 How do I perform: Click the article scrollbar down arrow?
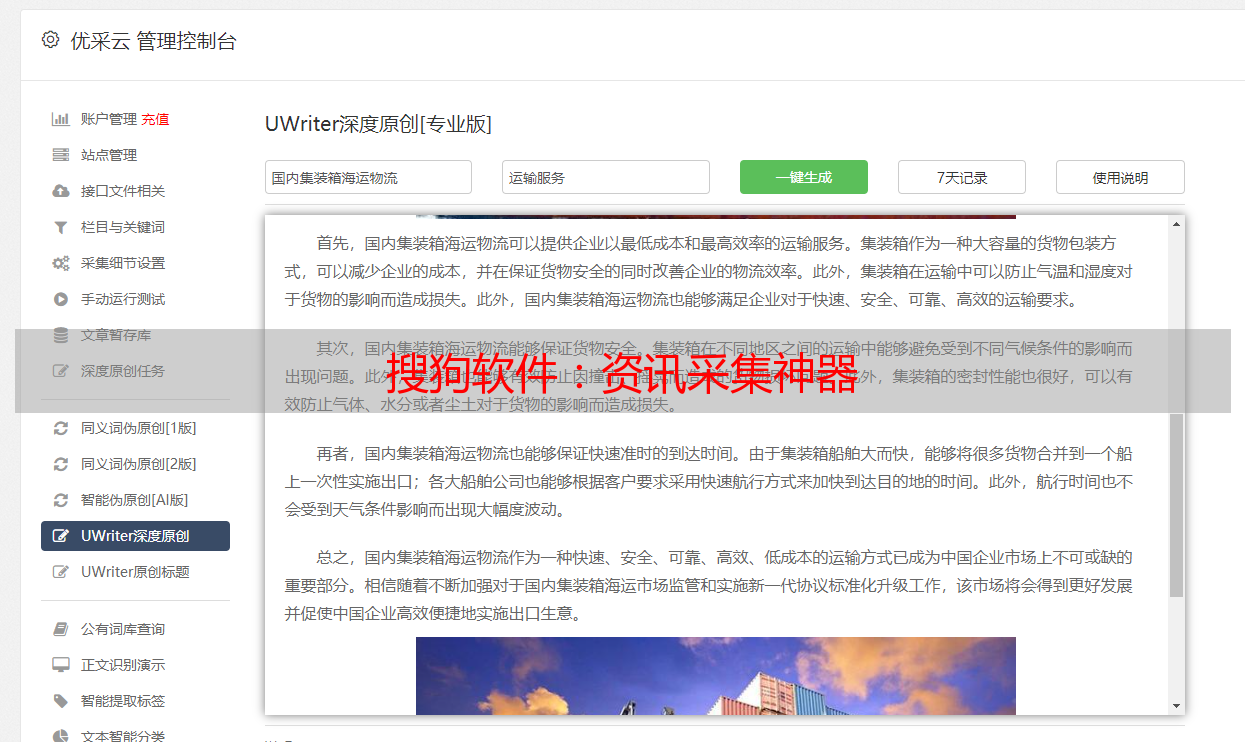point(1176,706)
